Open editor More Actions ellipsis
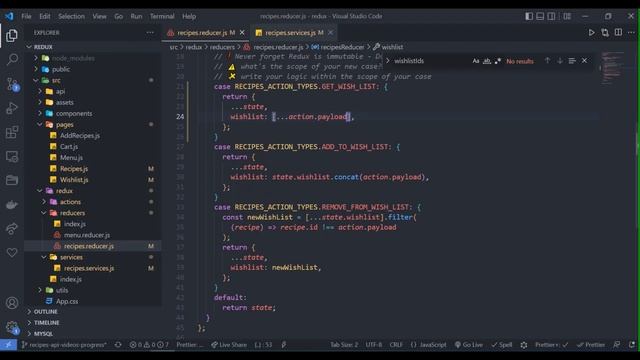This screenshot has width=640, height=360. (631, 33)
